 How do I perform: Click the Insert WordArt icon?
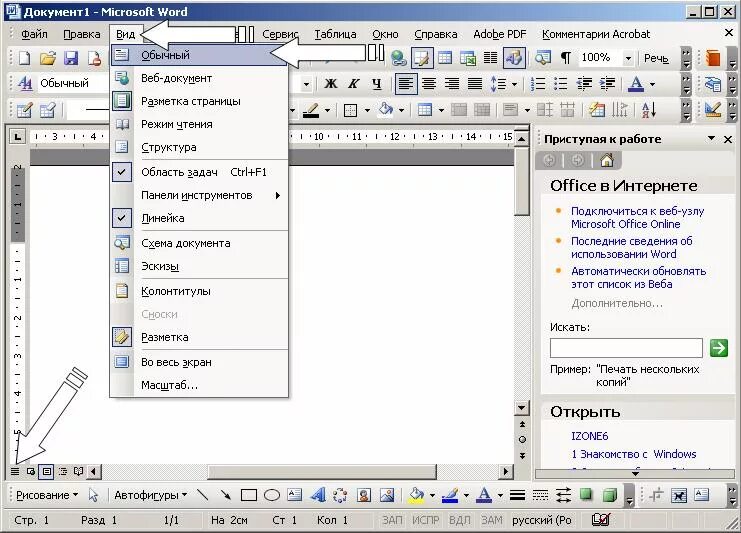click(x=318, y=495)
